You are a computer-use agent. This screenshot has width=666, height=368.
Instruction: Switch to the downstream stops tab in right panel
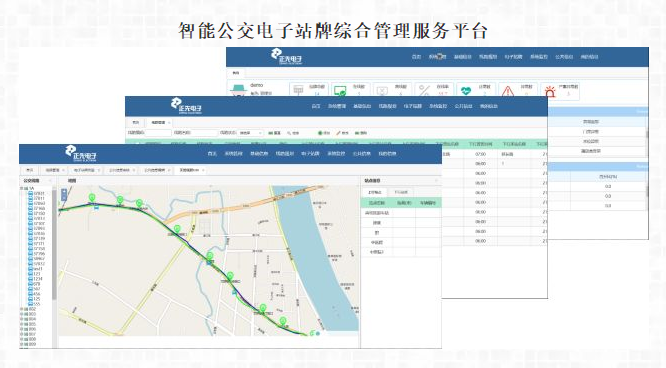[x=401, y=192]
